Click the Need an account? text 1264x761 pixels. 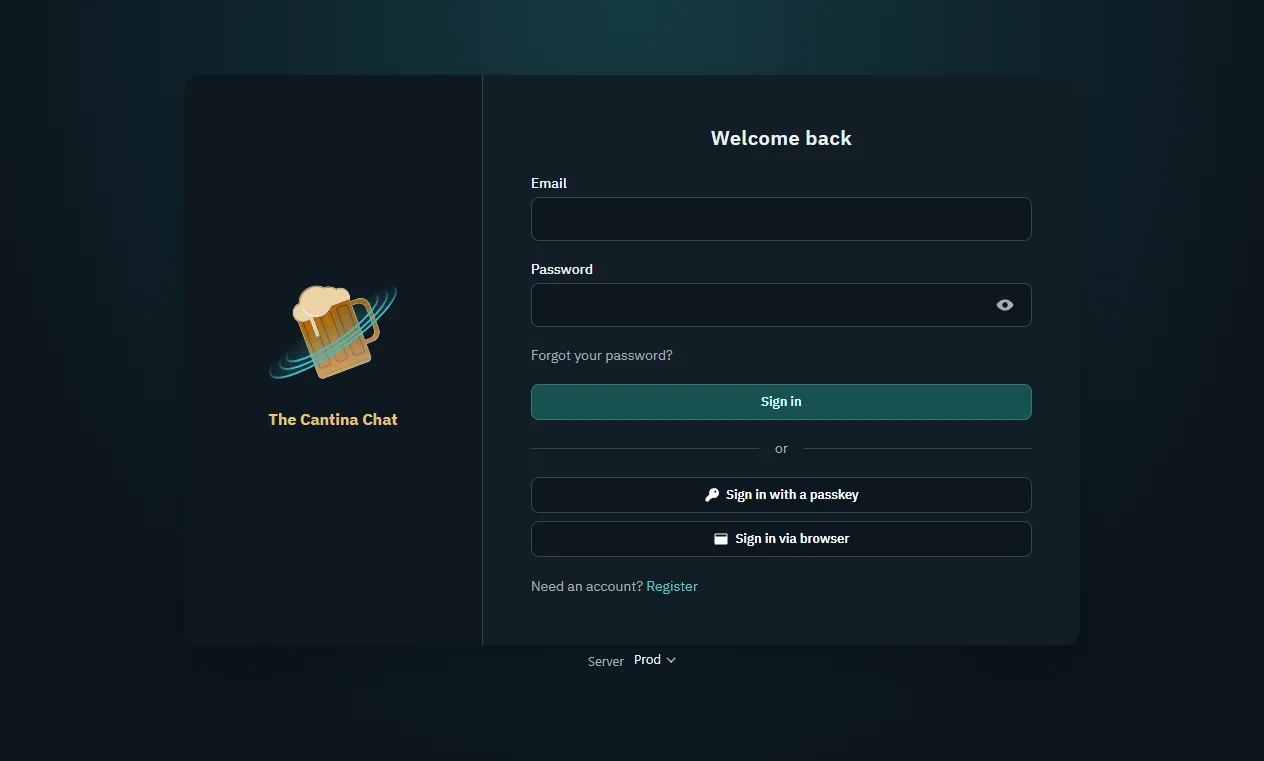(x=587, y=586)
